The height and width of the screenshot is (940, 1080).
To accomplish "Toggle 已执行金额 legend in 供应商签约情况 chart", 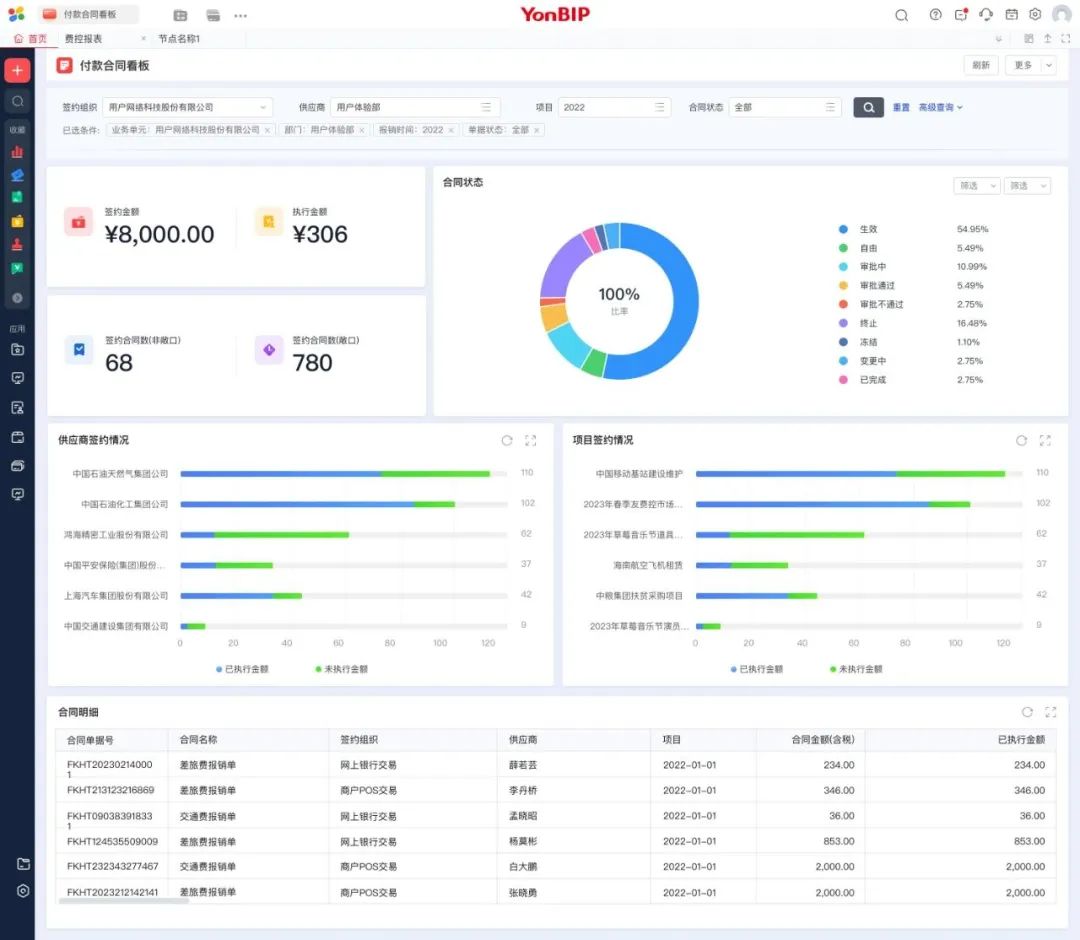I will click(x=242, y=669).
